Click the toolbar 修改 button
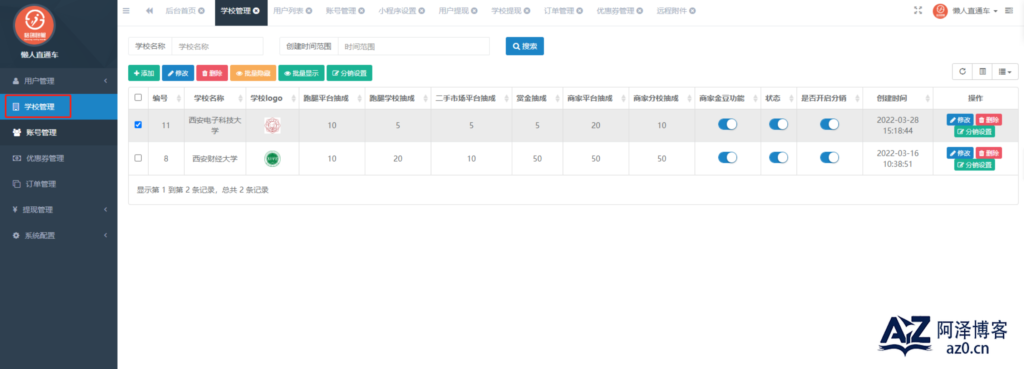1024x369 pixels. (178, 73)
